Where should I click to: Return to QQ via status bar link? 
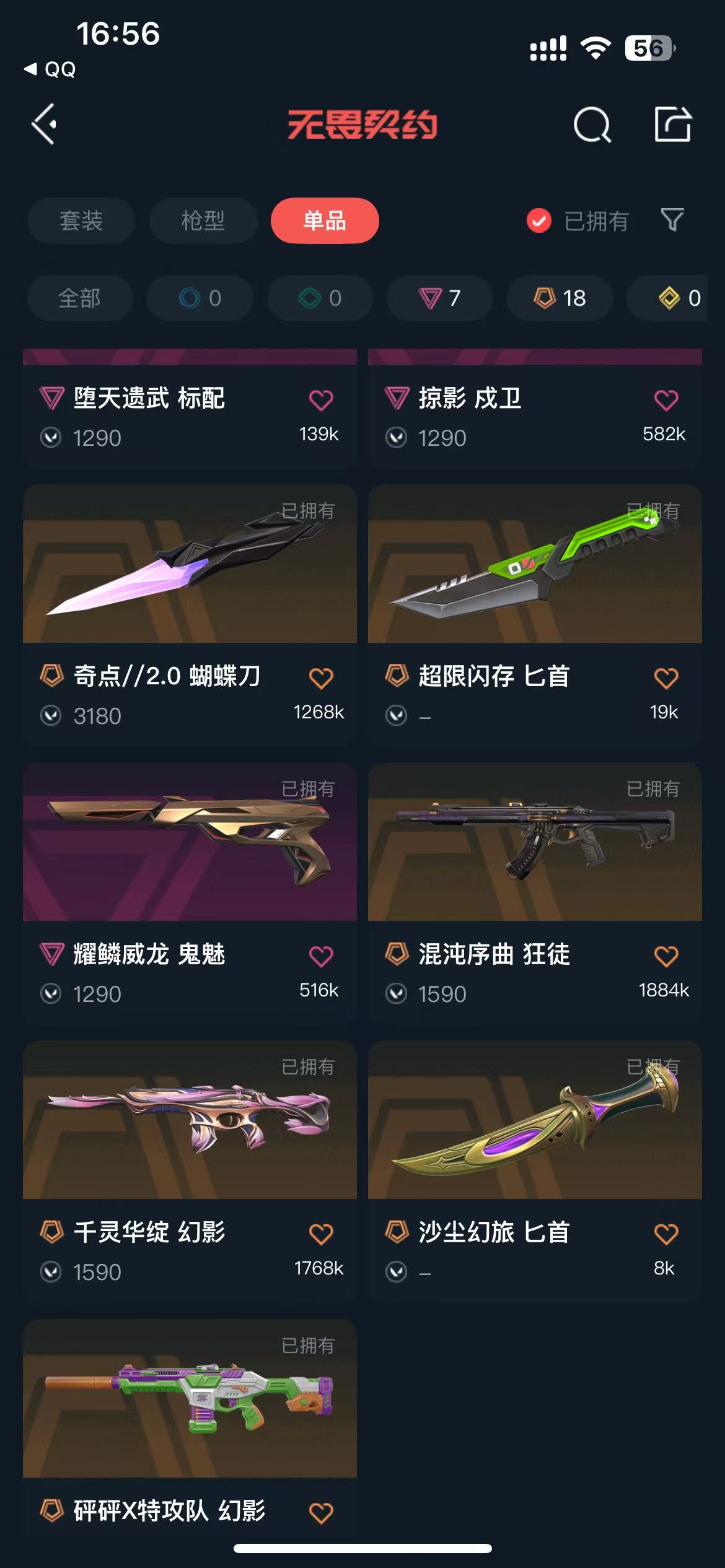50,69
